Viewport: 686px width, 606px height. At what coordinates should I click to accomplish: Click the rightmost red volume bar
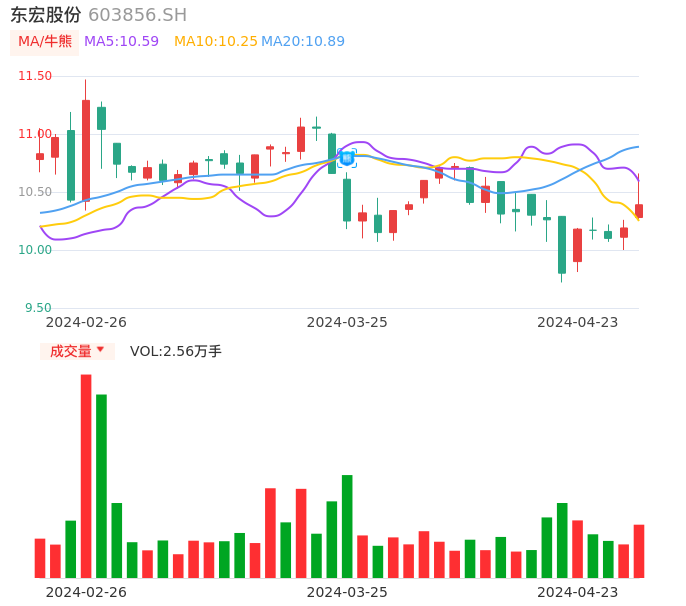639,551
